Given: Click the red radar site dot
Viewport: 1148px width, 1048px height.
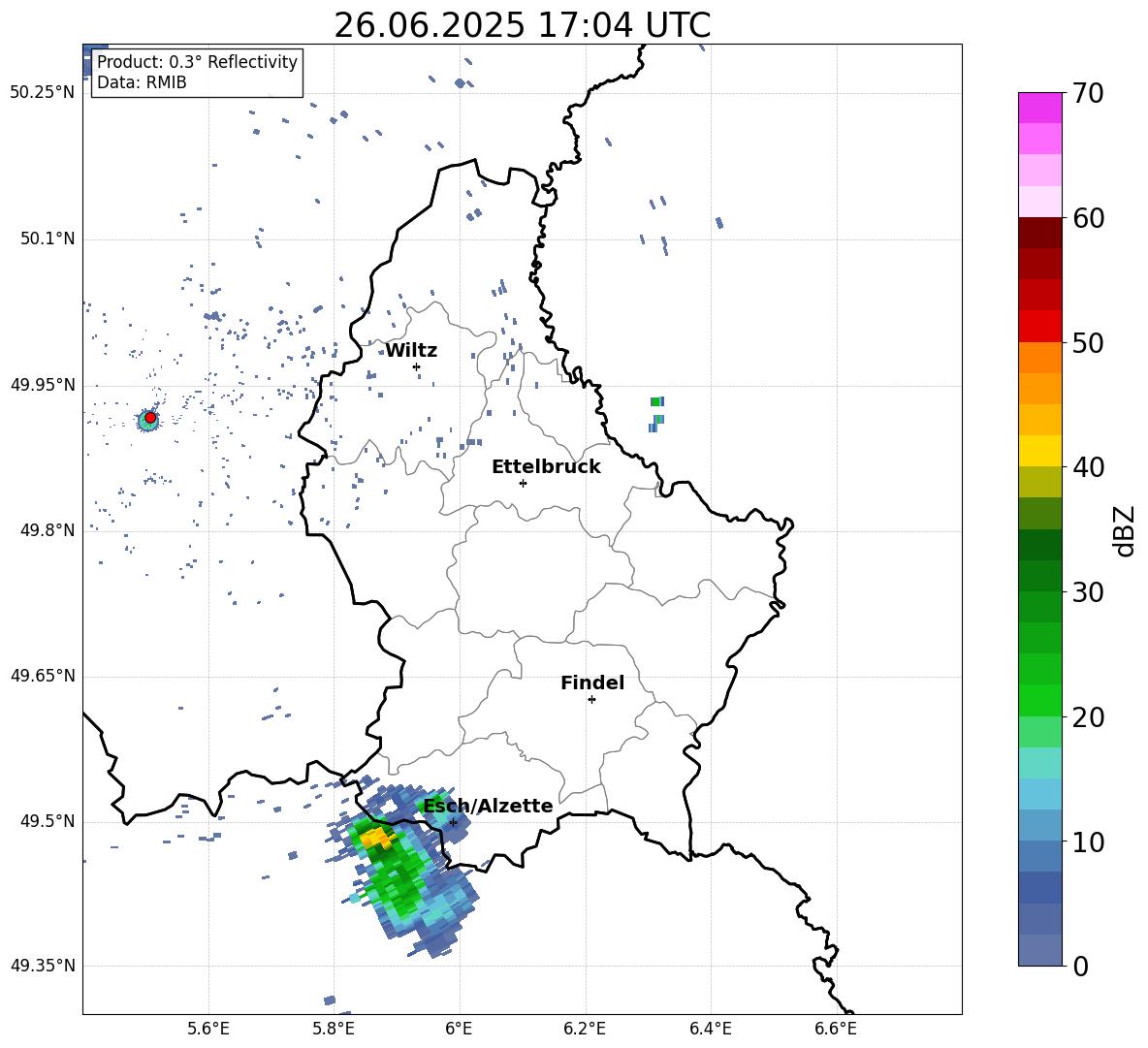Looking at the screenshot, I should tap(150, 418).
